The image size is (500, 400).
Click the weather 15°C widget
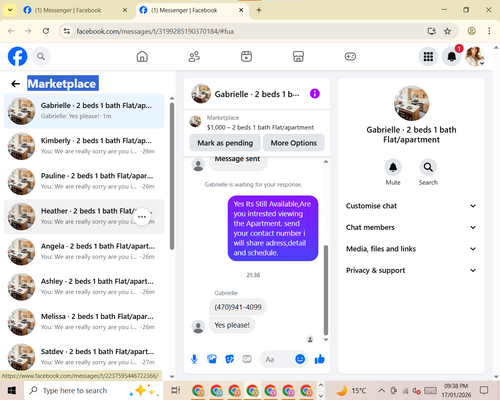351,390
